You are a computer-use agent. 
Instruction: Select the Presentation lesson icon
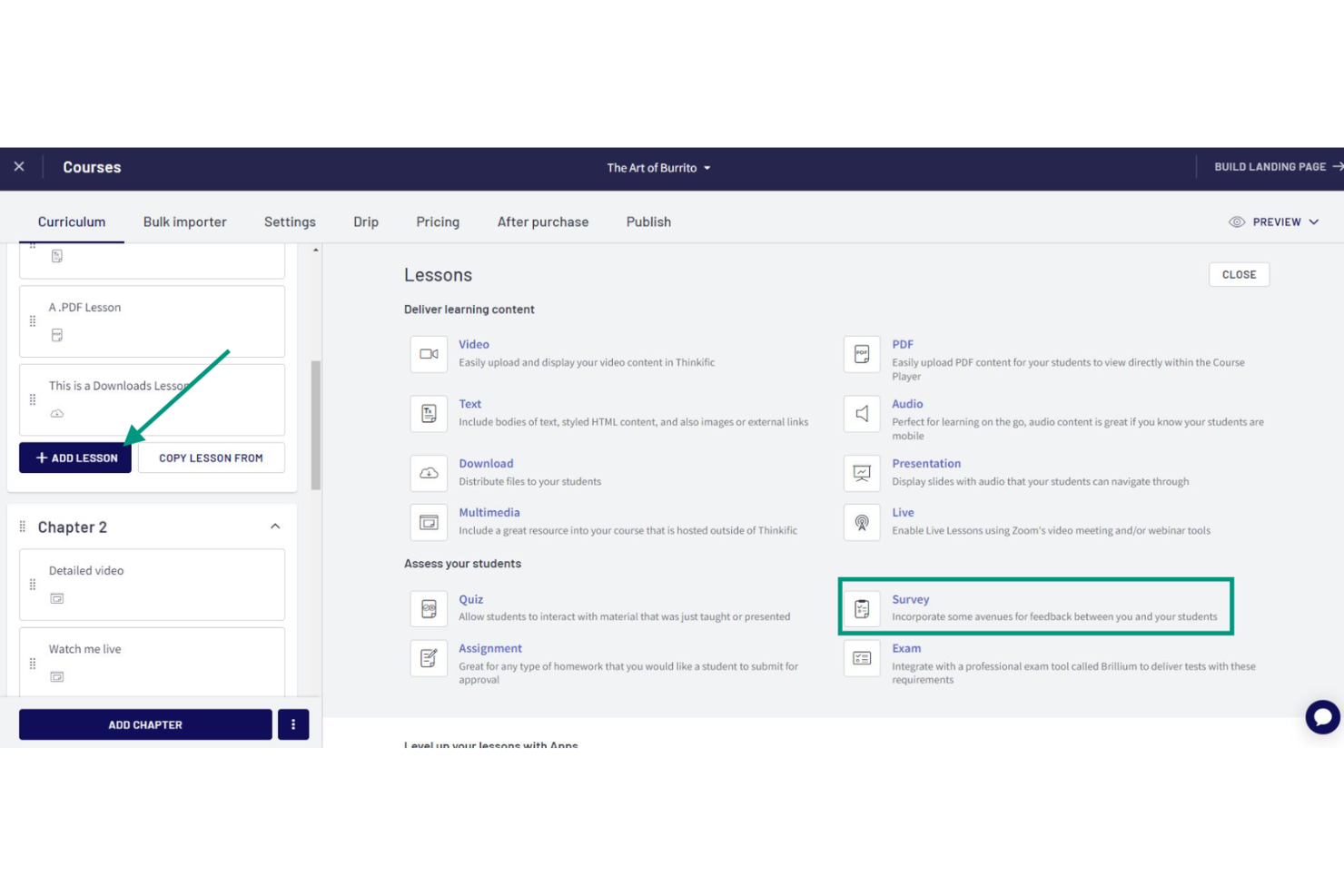[x=861, y=473]
